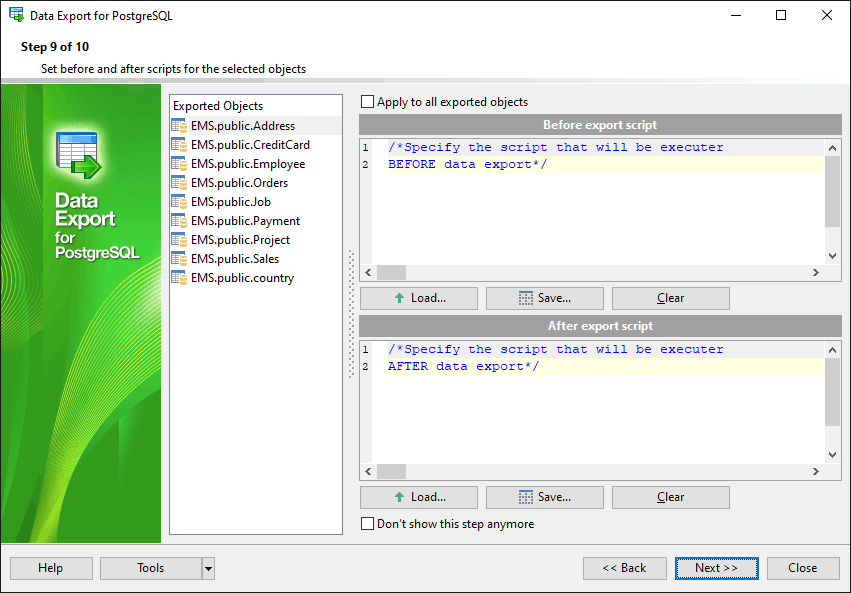Screen dimensions: 851x593
Task: Click the table icon beside EMS.public.Employee
Action: [x=179, y=164]
